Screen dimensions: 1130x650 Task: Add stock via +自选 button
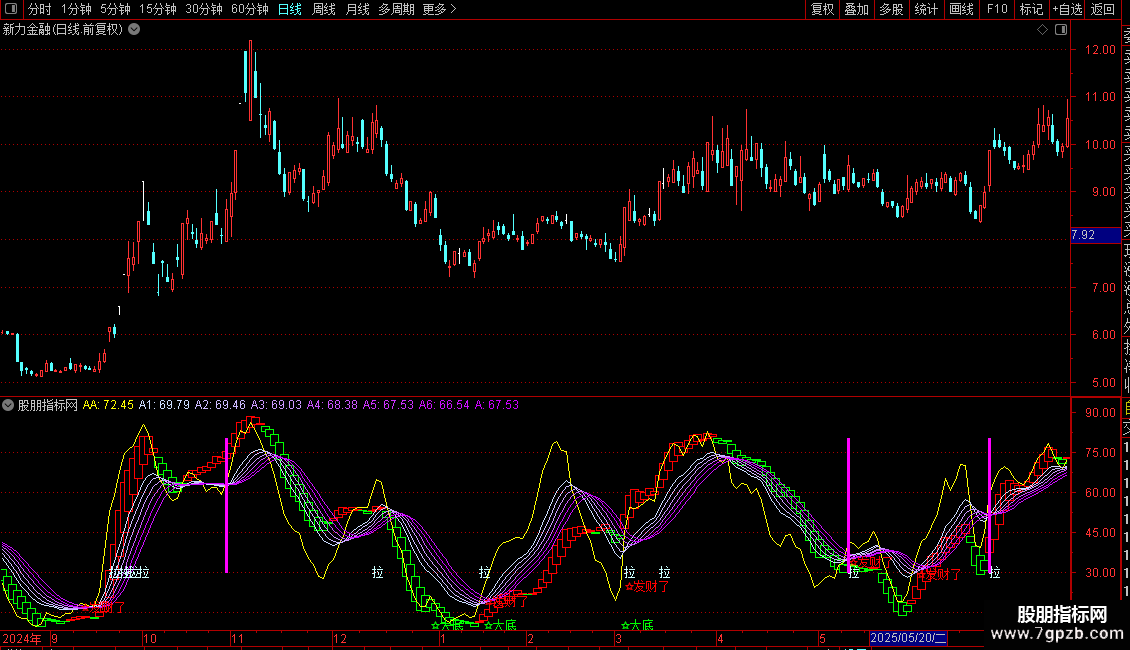[1066, 9]
